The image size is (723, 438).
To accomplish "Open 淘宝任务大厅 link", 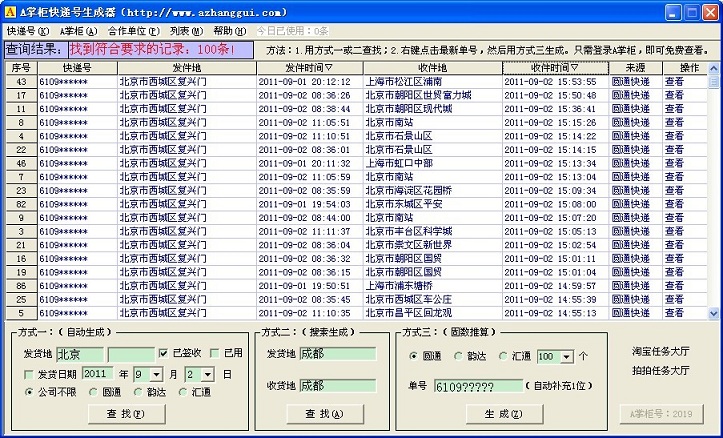I will [x=661, y=351].
